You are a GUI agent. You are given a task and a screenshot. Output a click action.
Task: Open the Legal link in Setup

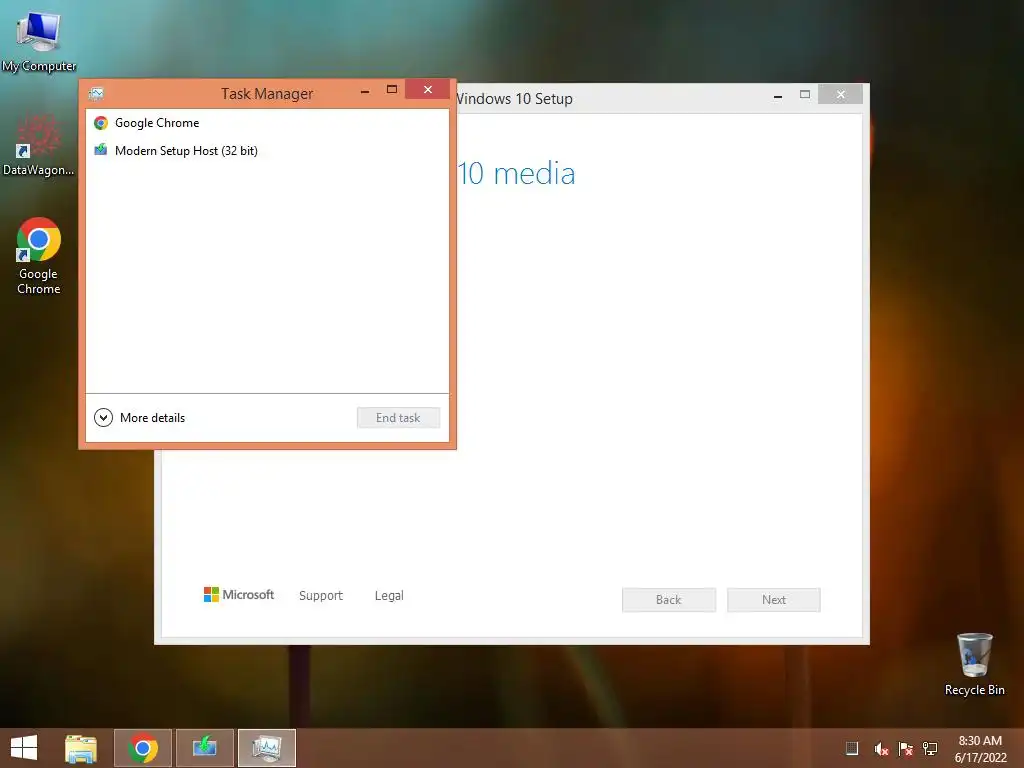[x=389, y=596]
